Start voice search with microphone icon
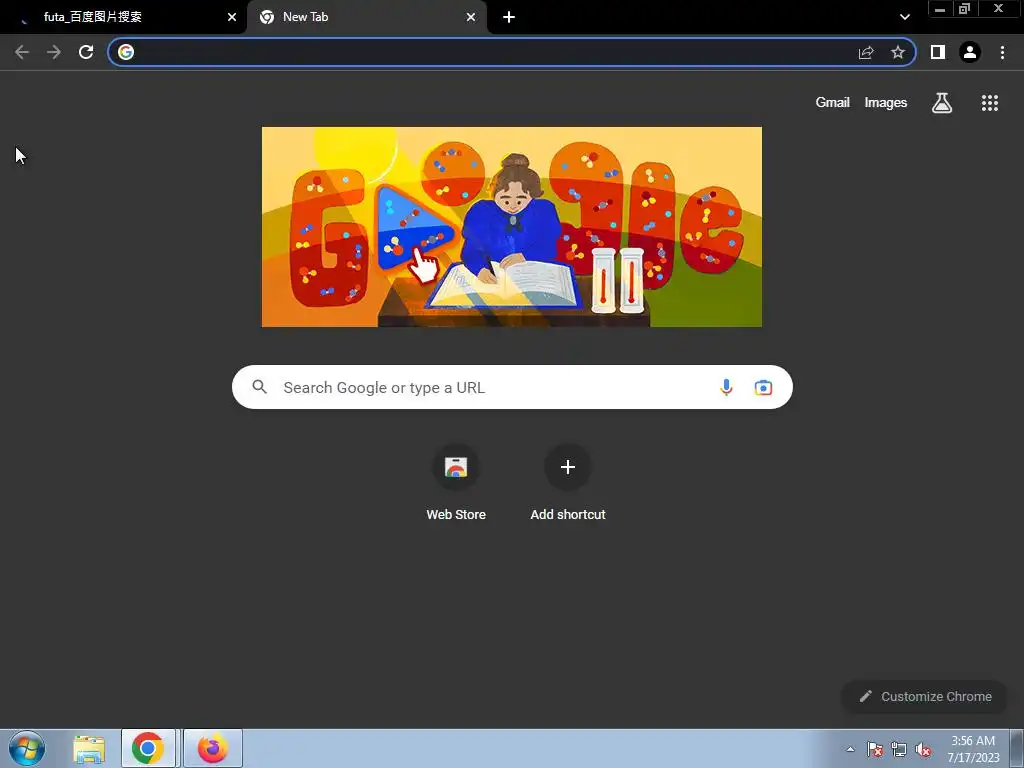Screen dimensions: 1024x768 [726, 387]
